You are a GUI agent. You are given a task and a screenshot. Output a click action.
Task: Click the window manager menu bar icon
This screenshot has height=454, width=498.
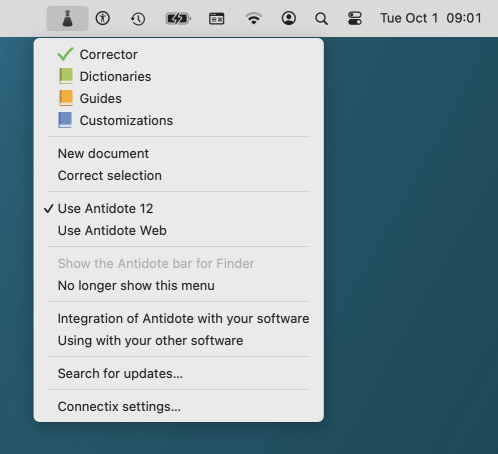(217, 19)
